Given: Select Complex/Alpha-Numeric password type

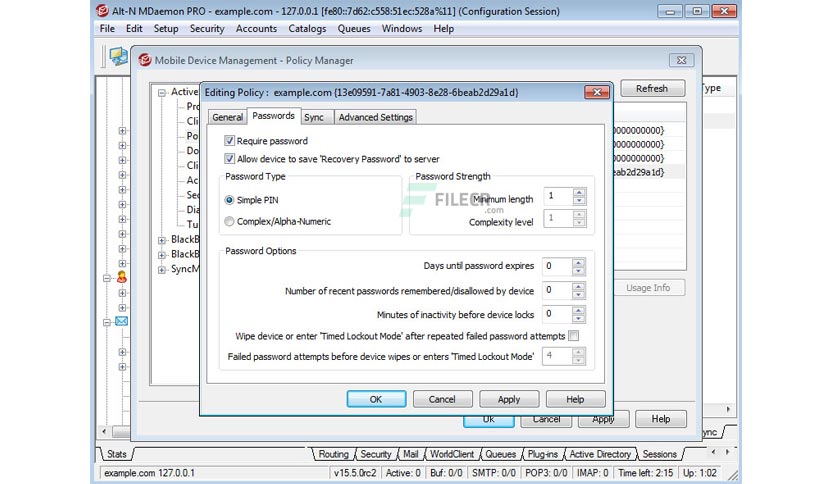Looking at the screenshot, I should (229, 221).
